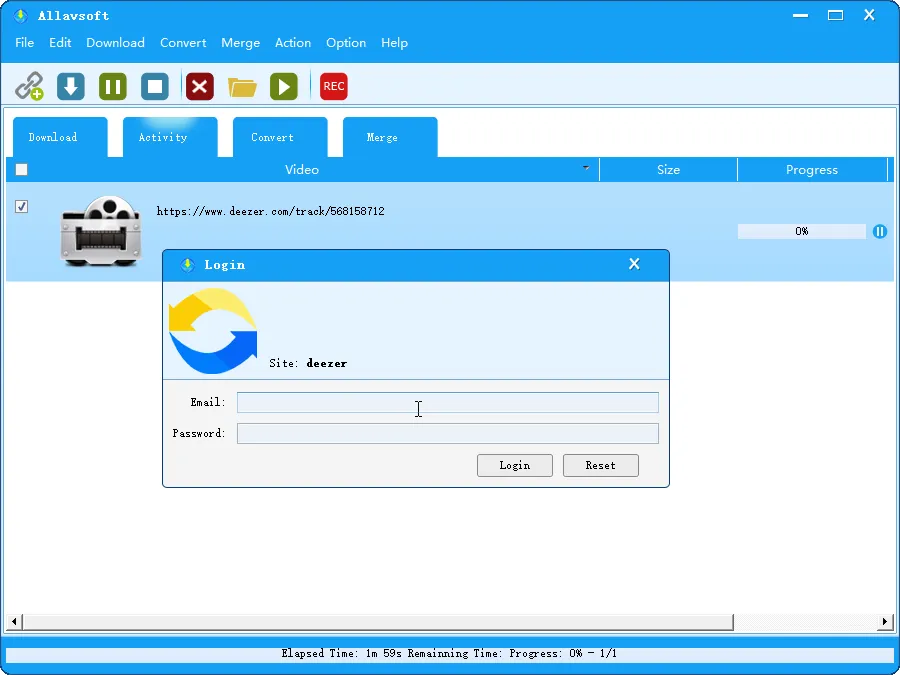Viewport: 900px width, 675px height.
Task: Pause downloads using the green pause icon
Action: point(113,87)
